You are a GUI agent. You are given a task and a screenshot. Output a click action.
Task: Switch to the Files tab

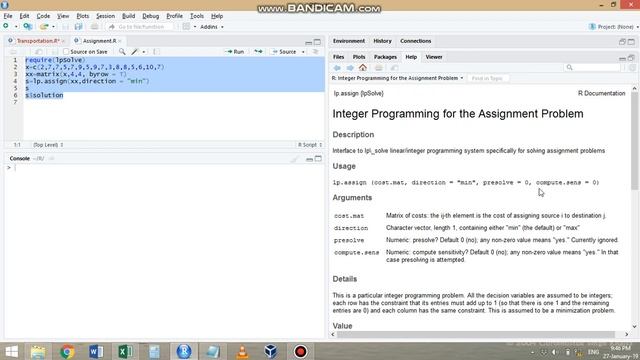[x=338, y=57]
